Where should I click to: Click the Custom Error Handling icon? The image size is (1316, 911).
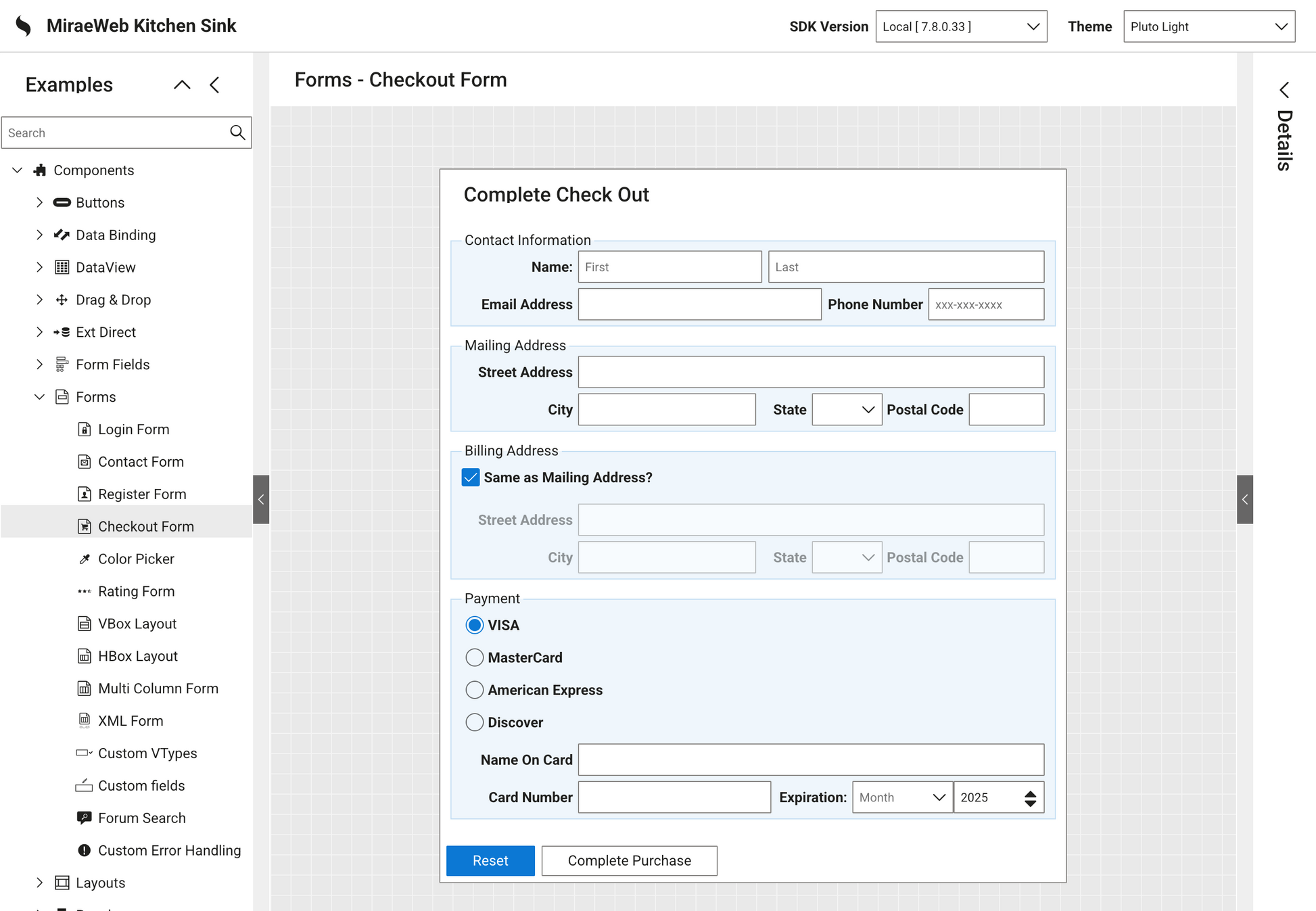pos(85,851)
